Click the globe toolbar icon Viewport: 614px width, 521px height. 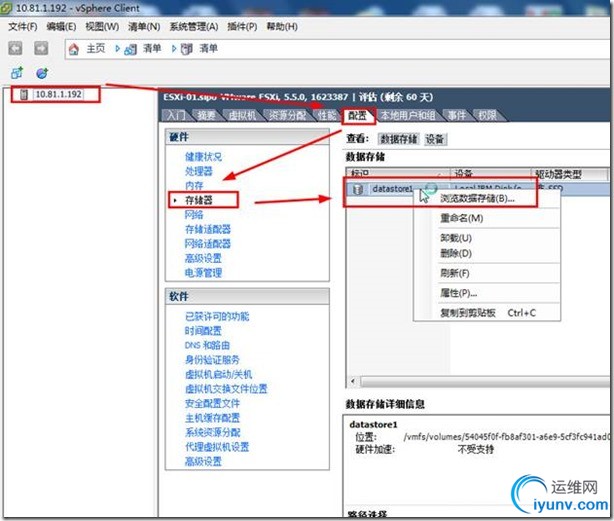(x=42, y=73)
